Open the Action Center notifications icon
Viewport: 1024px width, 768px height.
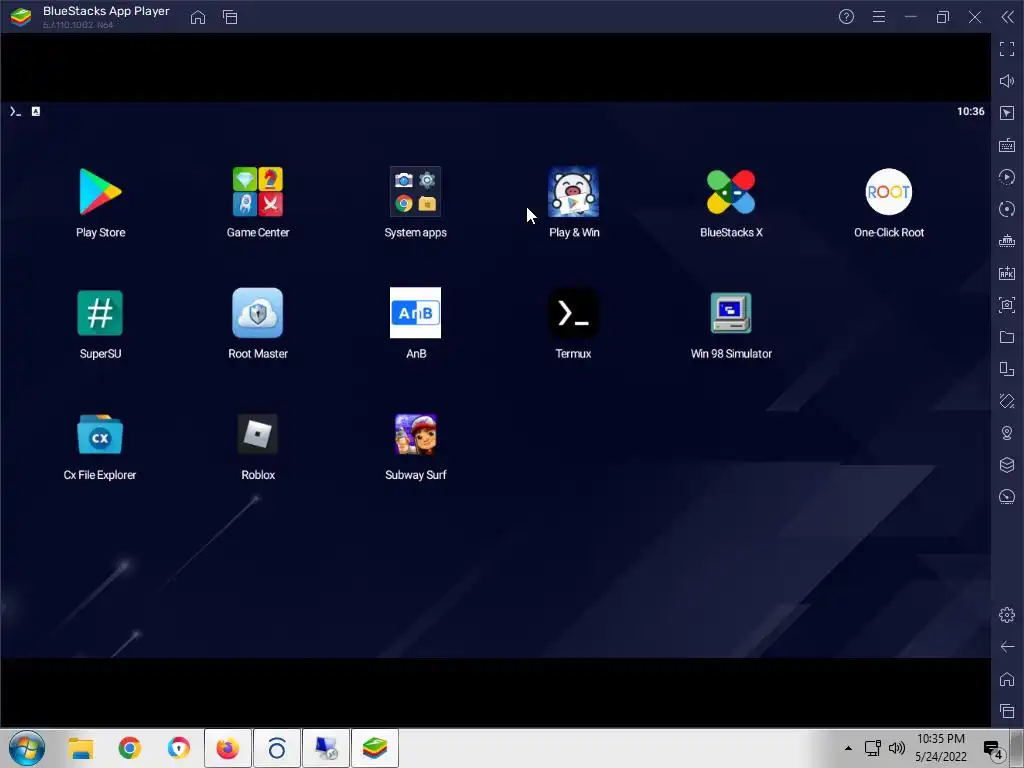point(993,750)
